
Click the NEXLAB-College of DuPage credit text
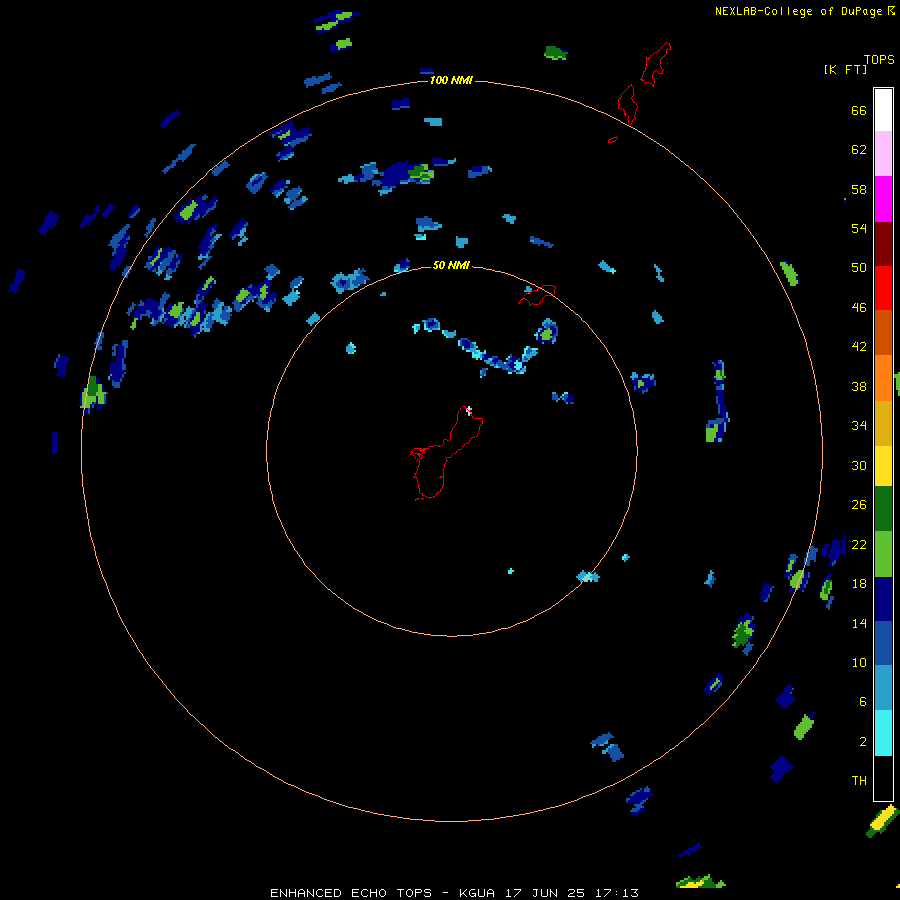(x=798, y=11)
